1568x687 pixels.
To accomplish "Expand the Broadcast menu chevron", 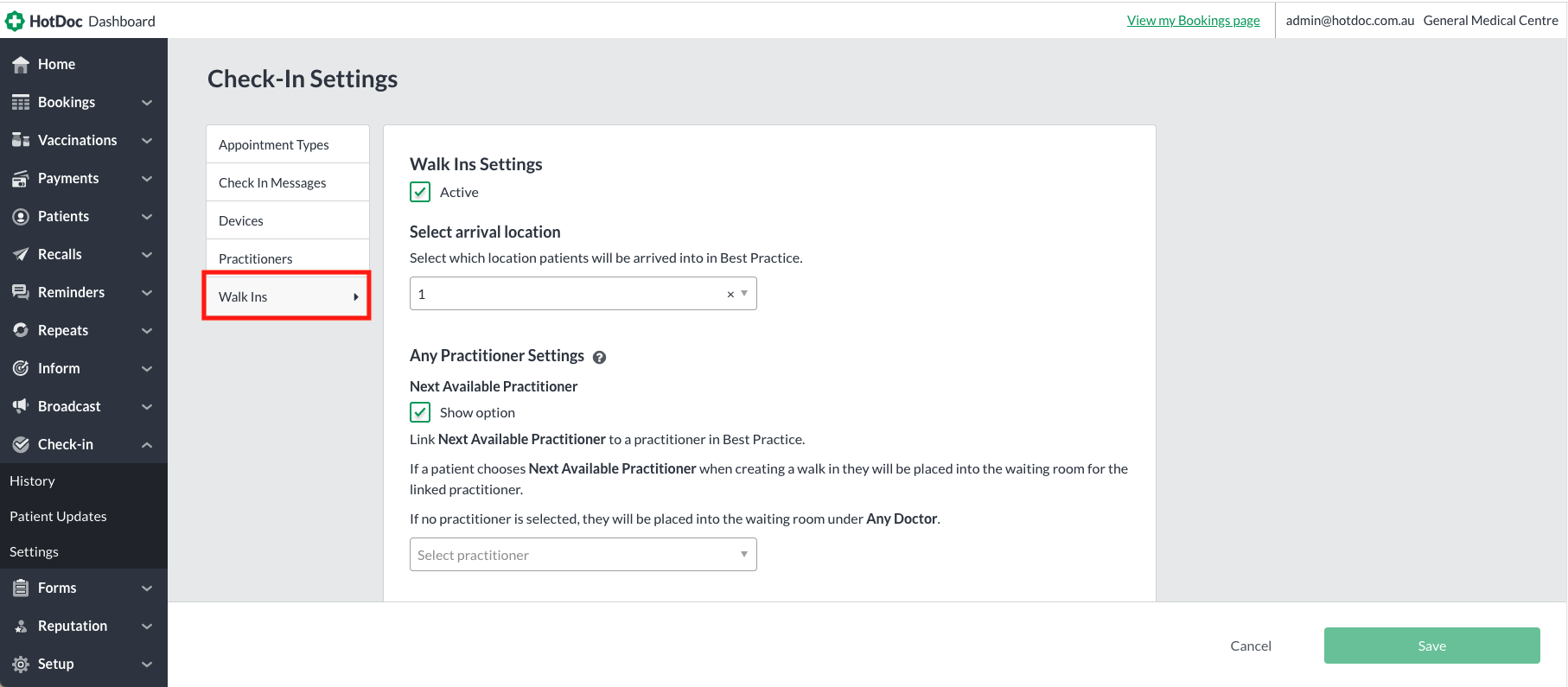I will tap(147, 407).
